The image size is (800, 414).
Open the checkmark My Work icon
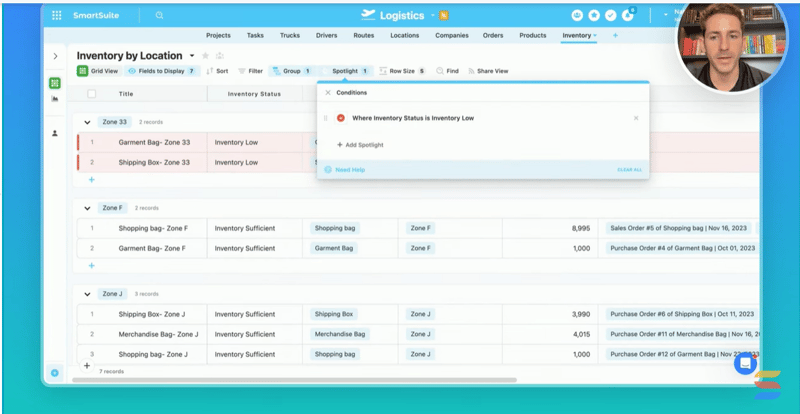coord(611,15)
